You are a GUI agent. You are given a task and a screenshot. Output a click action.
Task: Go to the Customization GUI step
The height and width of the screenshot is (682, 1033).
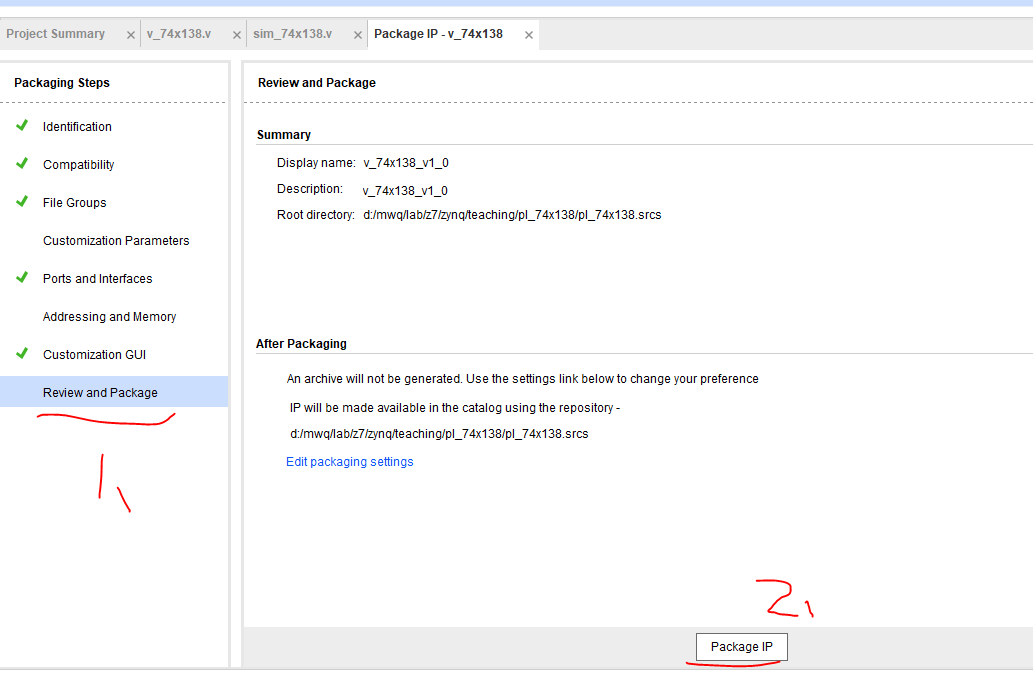click(94, 355)
